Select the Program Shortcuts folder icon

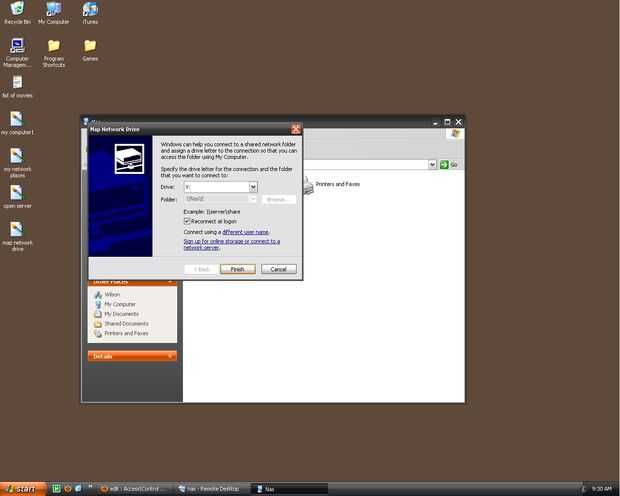pos(54,53)
